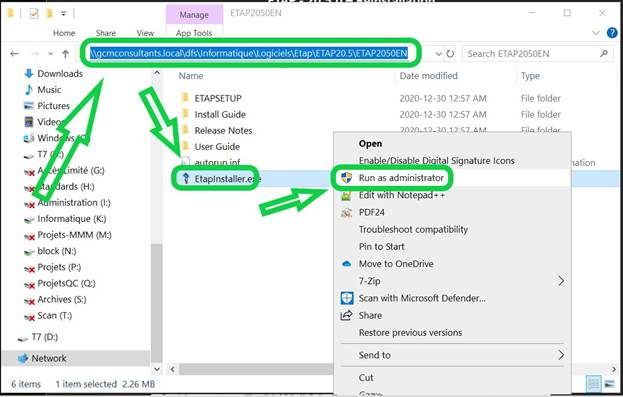This screenshot has height=397, width=623.
Task: Open the Help question mark icon
Action: 612,33
